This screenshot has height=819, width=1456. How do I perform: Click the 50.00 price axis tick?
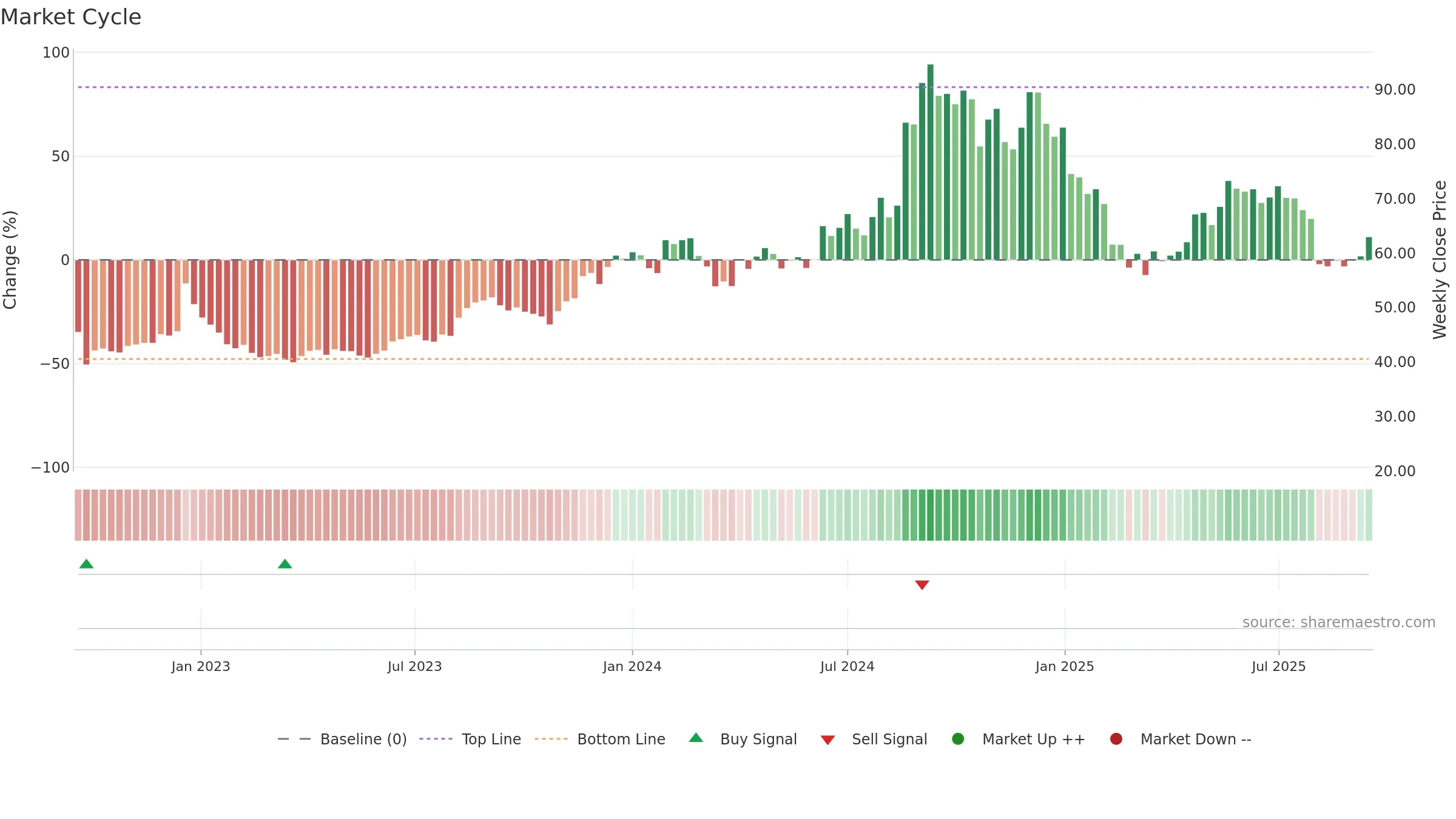[1395, 308]
